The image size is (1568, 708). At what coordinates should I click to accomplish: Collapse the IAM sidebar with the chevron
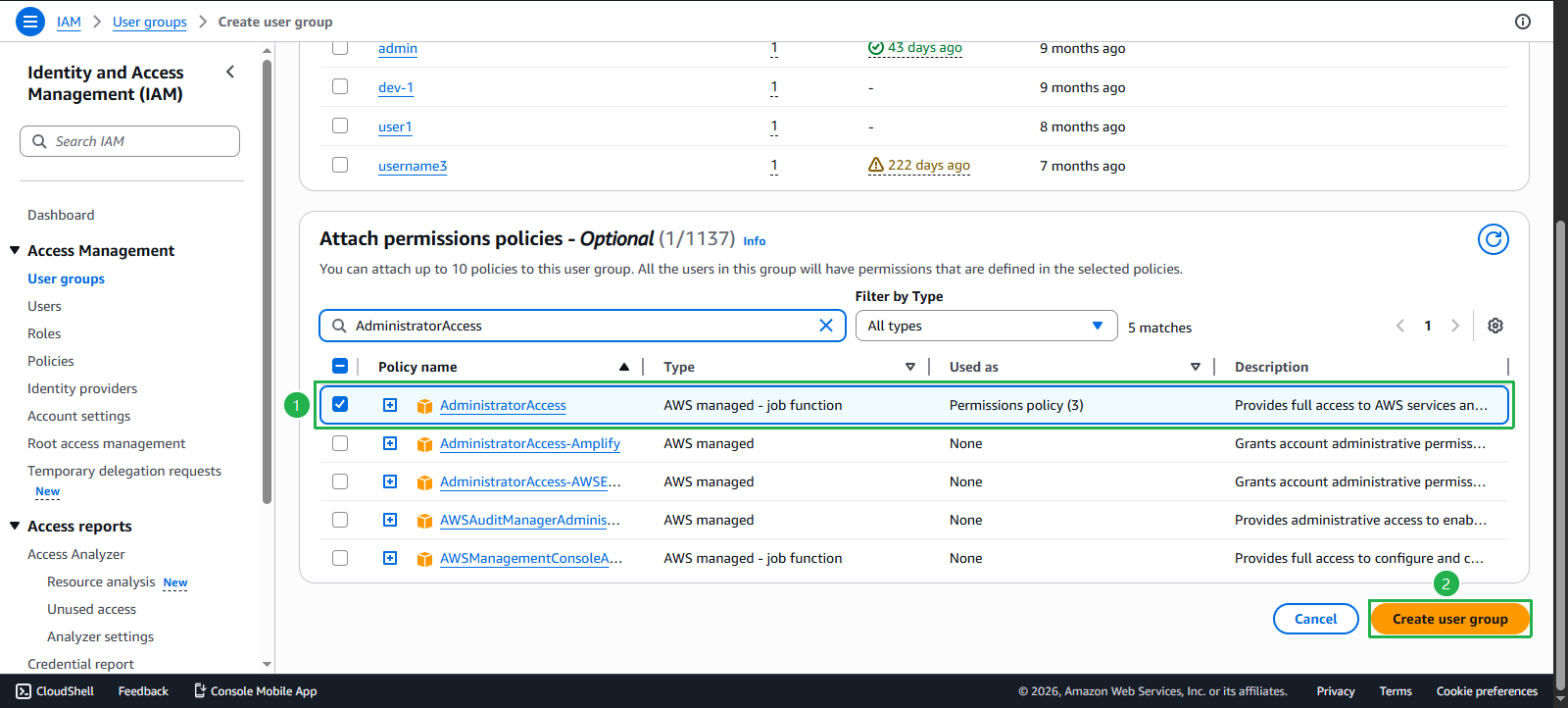tap(230, 72)
